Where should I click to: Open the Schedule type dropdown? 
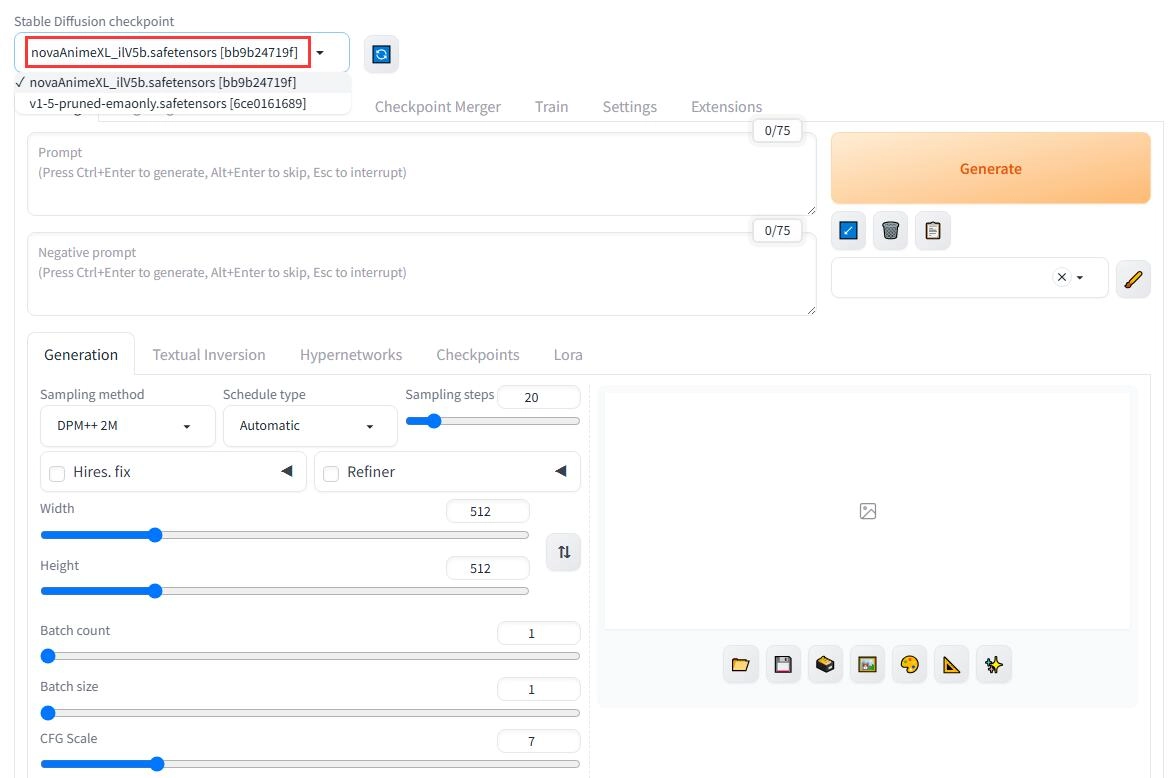tap(309, 426)
